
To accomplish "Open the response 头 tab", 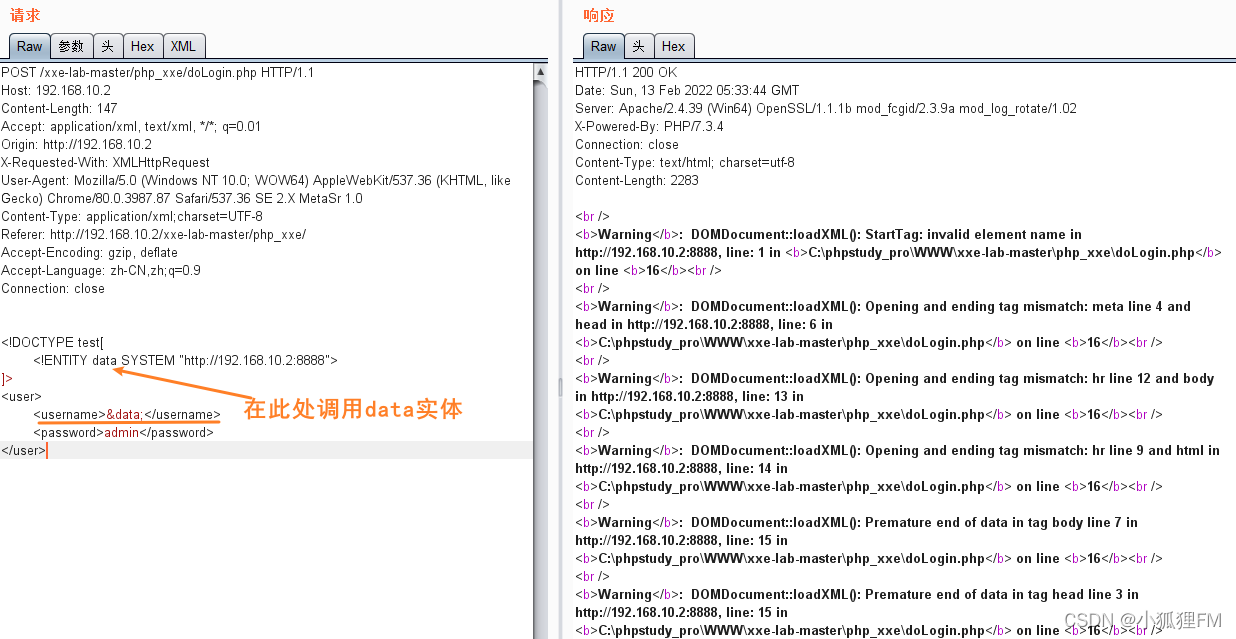I will [x=639, y=46].
